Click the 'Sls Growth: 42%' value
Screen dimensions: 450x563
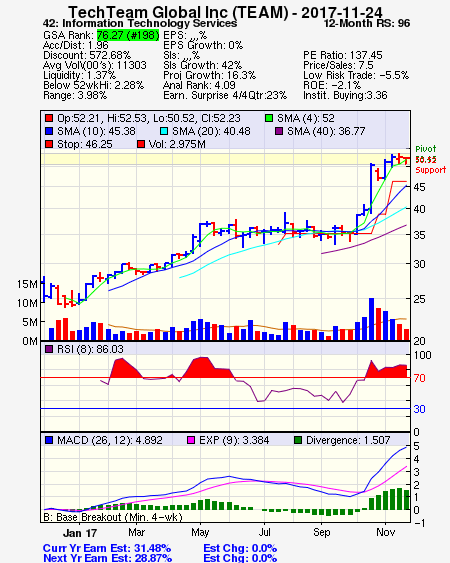202,65
